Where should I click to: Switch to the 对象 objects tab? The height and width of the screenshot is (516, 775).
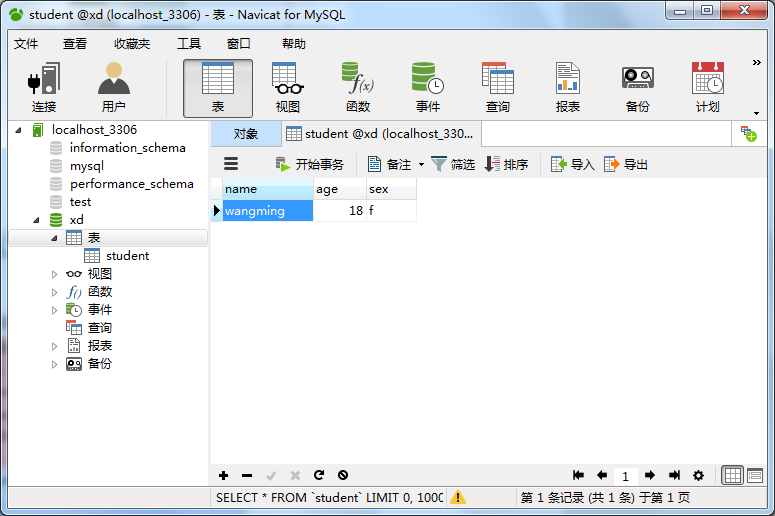click(246, 134)
